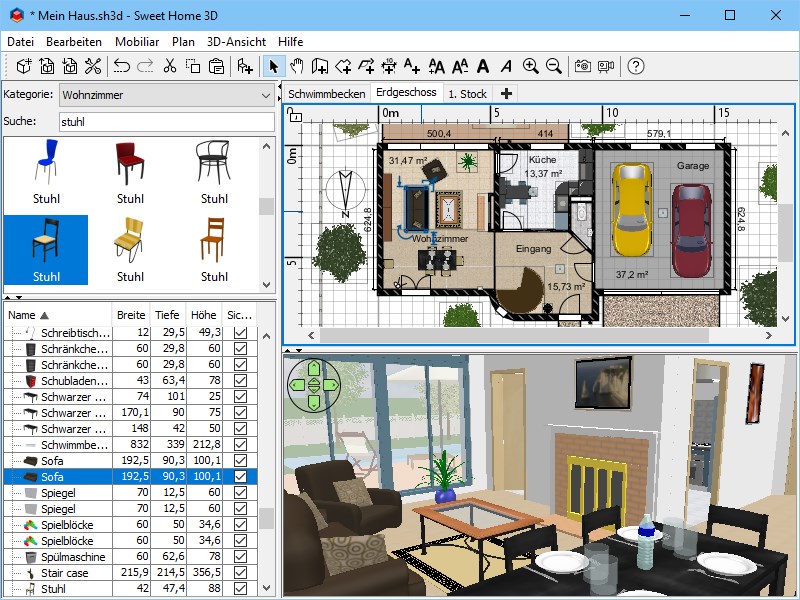Open help with the question mark icon
Image resolution: width=800 pixels, height=600 pixels.
click(636, 66)
